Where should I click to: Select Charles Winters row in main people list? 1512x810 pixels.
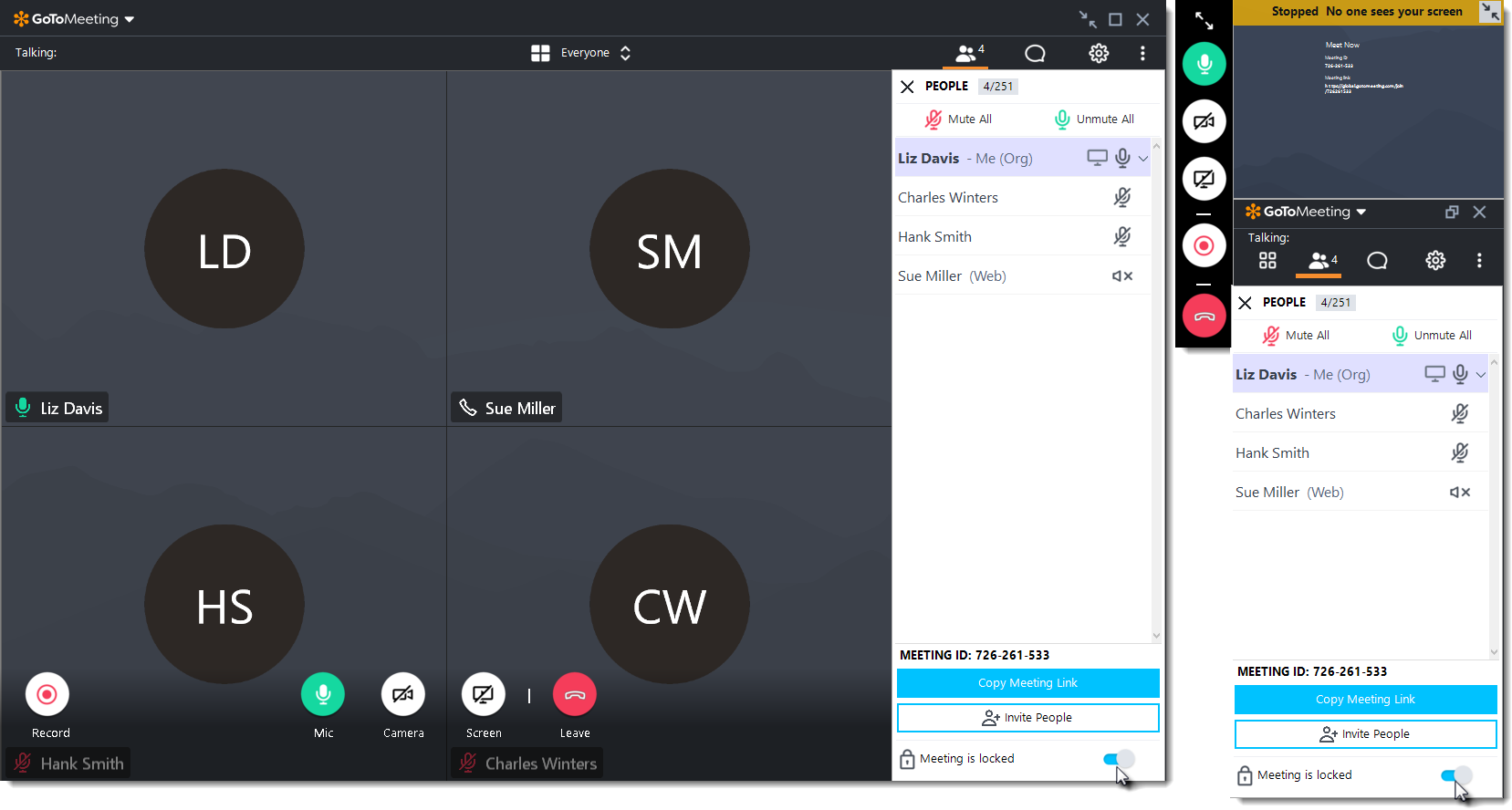(x=1022, y=197)
